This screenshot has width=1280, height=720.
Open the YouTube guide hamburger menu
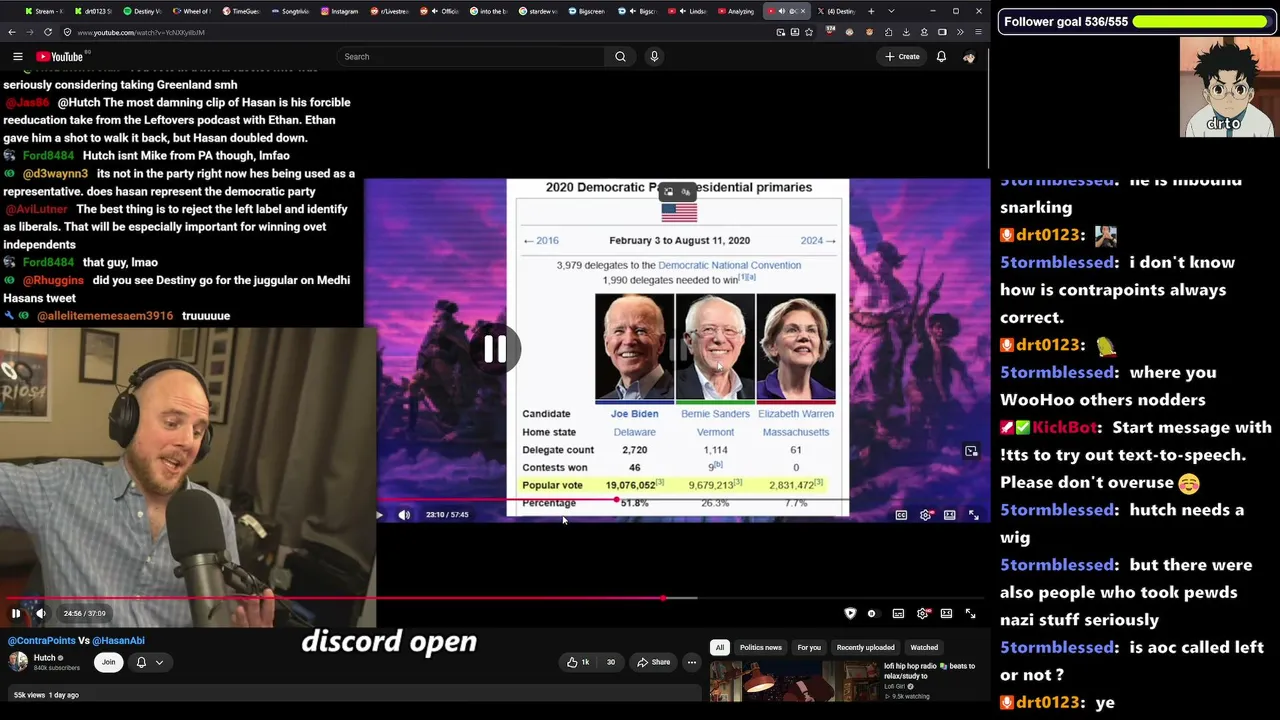[18, 57]
